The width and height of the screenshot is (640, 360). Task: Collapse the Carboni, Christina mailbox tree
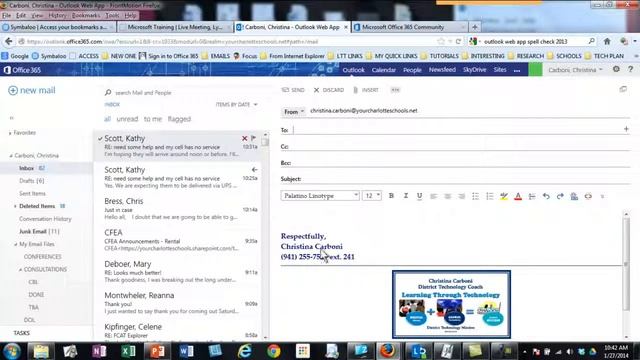pos(11,156)
